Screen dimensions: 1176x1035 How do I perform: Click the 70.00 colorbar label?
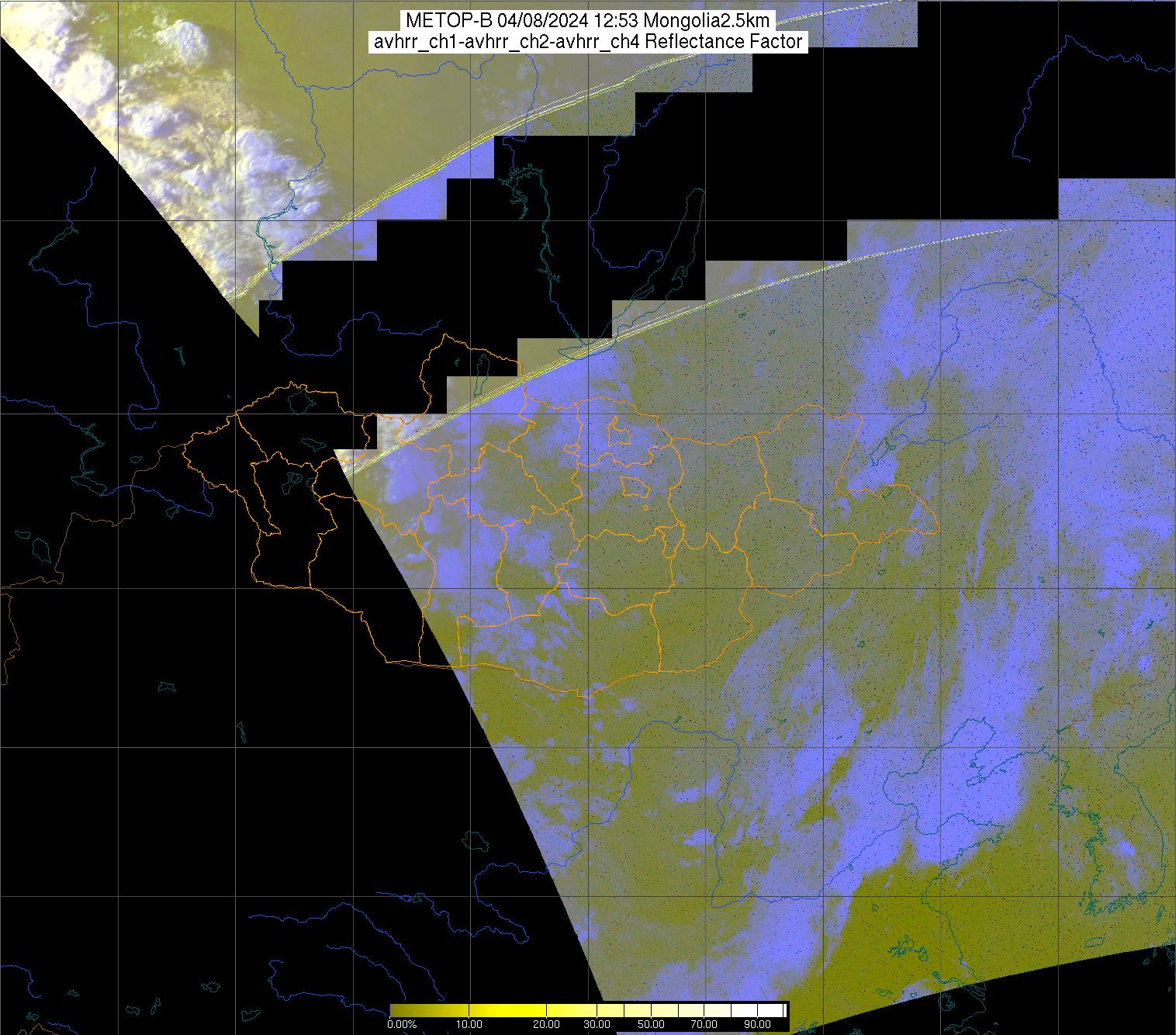[x=704, y=1024]
